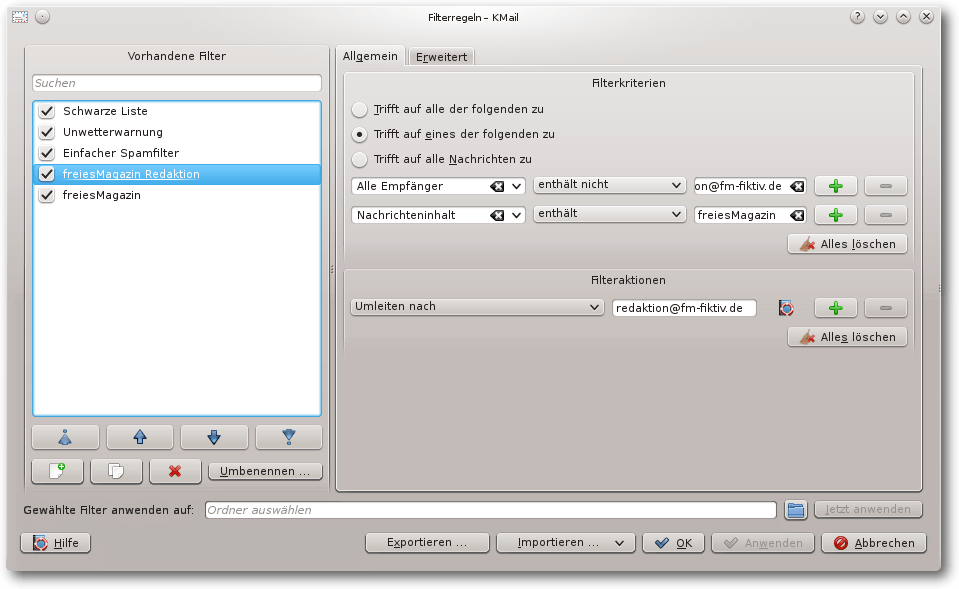
Task: Select freiesMagazin Redaktion filter entry
Action: [x=177, y=174]
